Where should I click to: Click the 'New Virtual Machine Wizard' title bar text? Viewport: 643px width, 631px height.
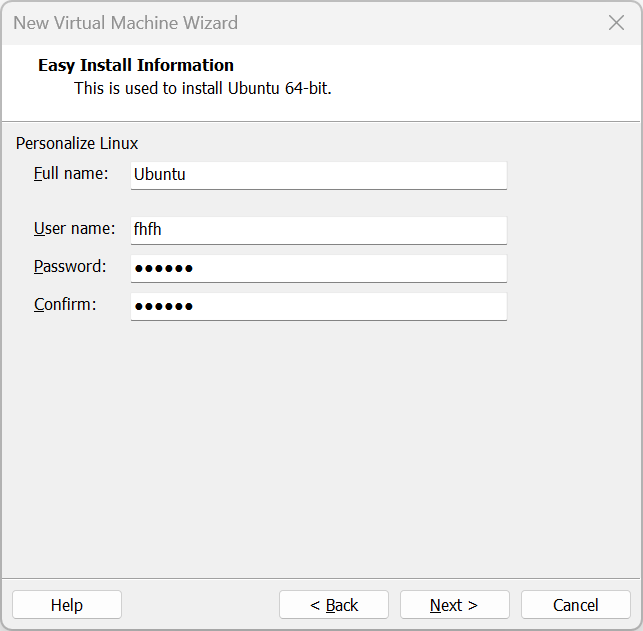point(125,22)
